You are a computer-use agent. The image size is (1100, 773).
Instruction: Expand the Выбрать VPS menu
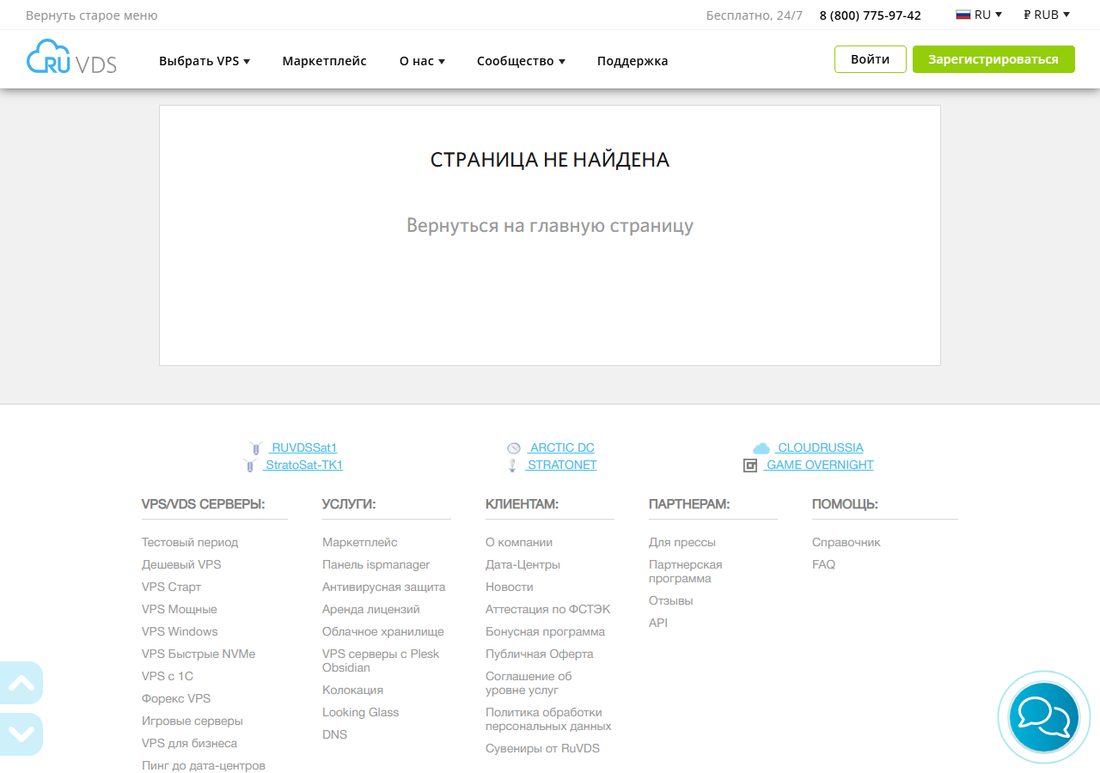point(204,61)
